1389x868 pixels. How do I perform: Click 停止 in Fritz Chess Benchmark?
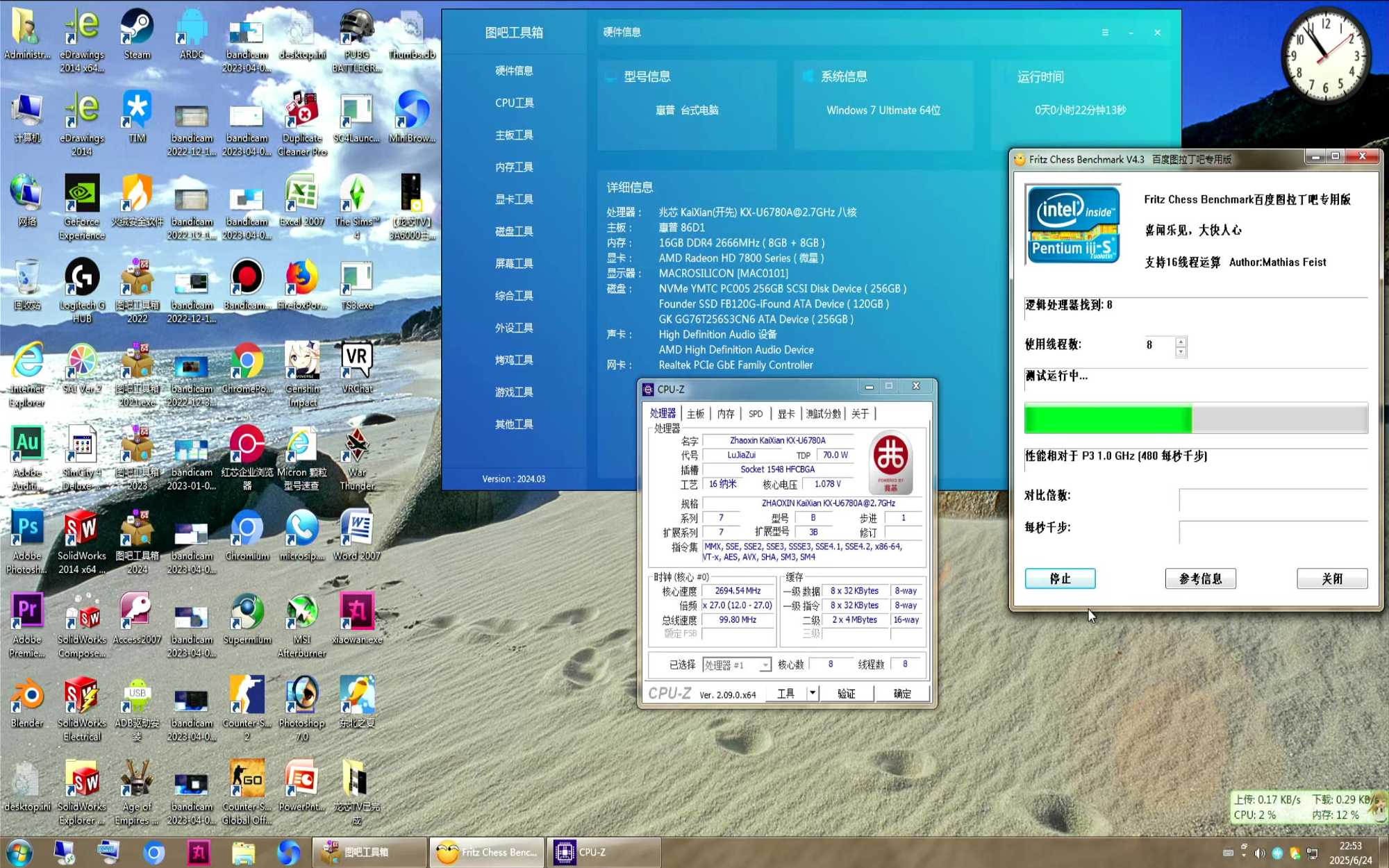(x=1060, y=578)
